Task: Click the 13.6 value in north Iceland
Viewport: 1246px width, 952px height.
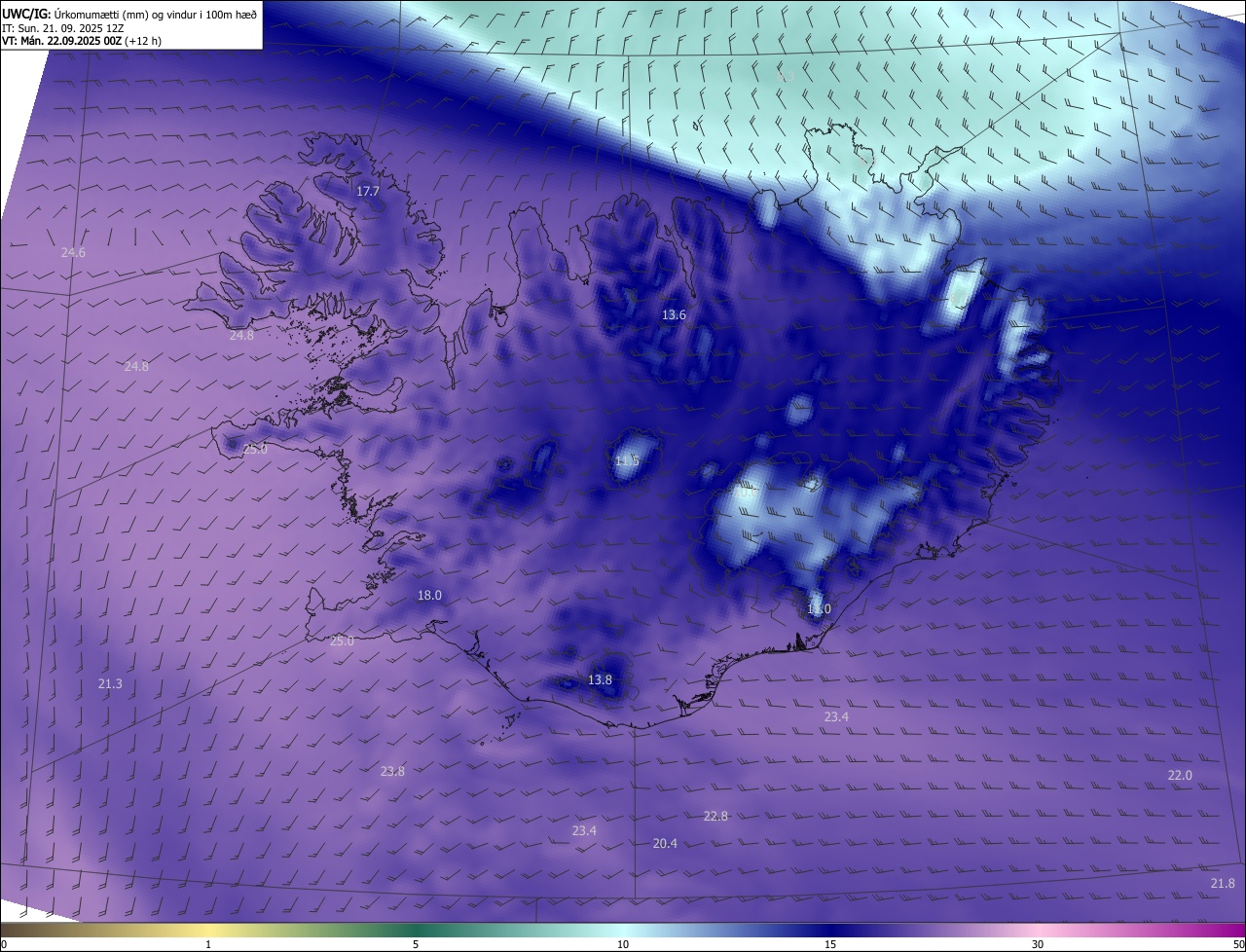Action: [x=674, y=314]
